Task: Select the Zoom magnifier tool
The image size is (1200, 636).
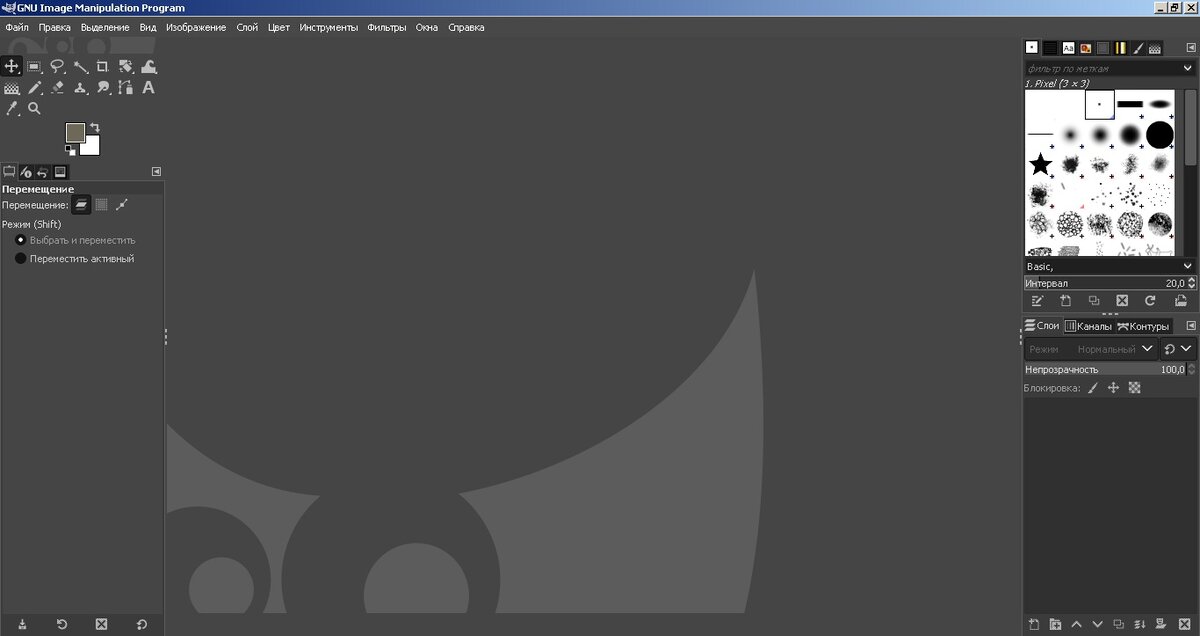Action: pyautogui.click(x=35, y=108)
